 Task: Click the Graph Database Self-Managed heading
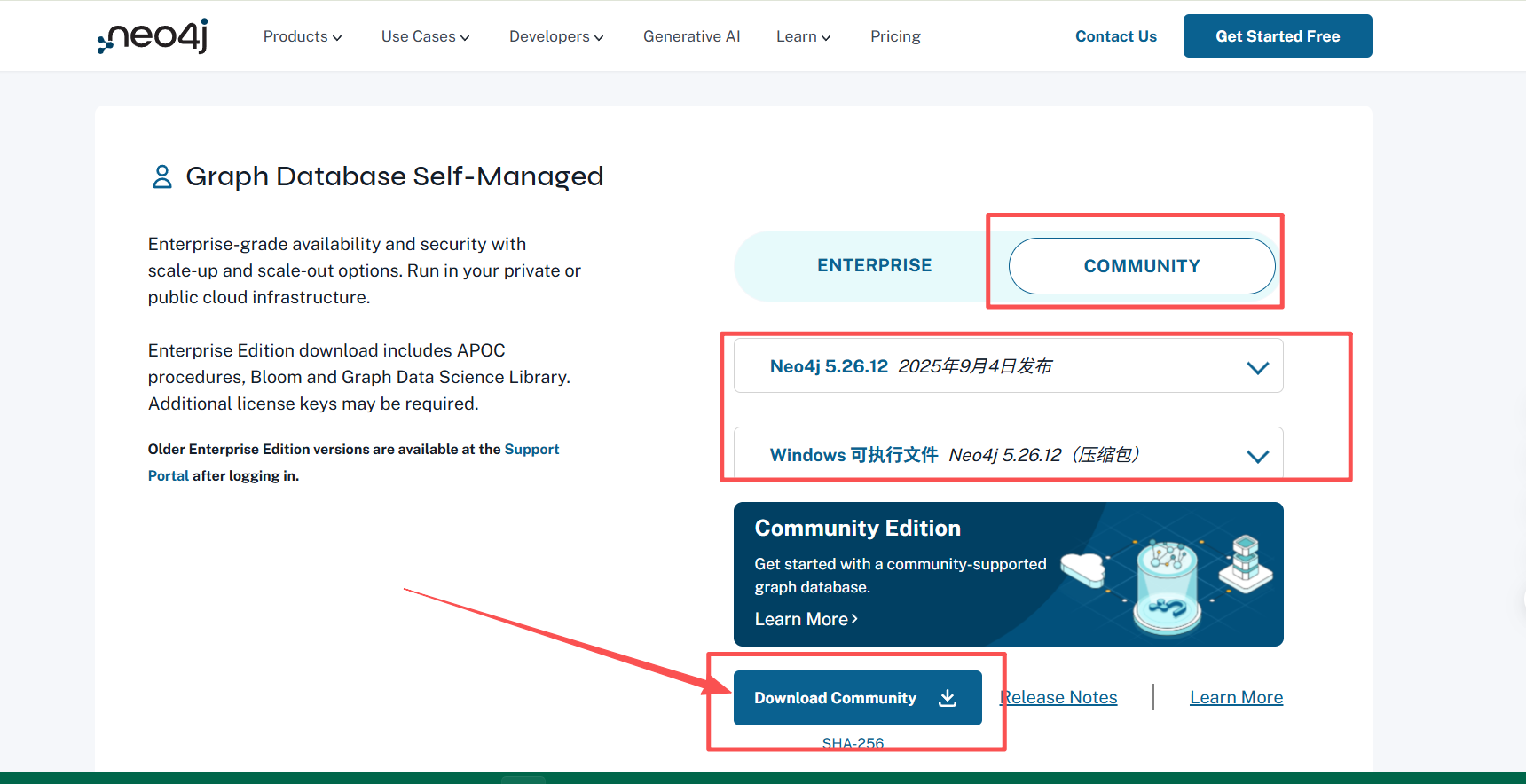tap(394, 176)
